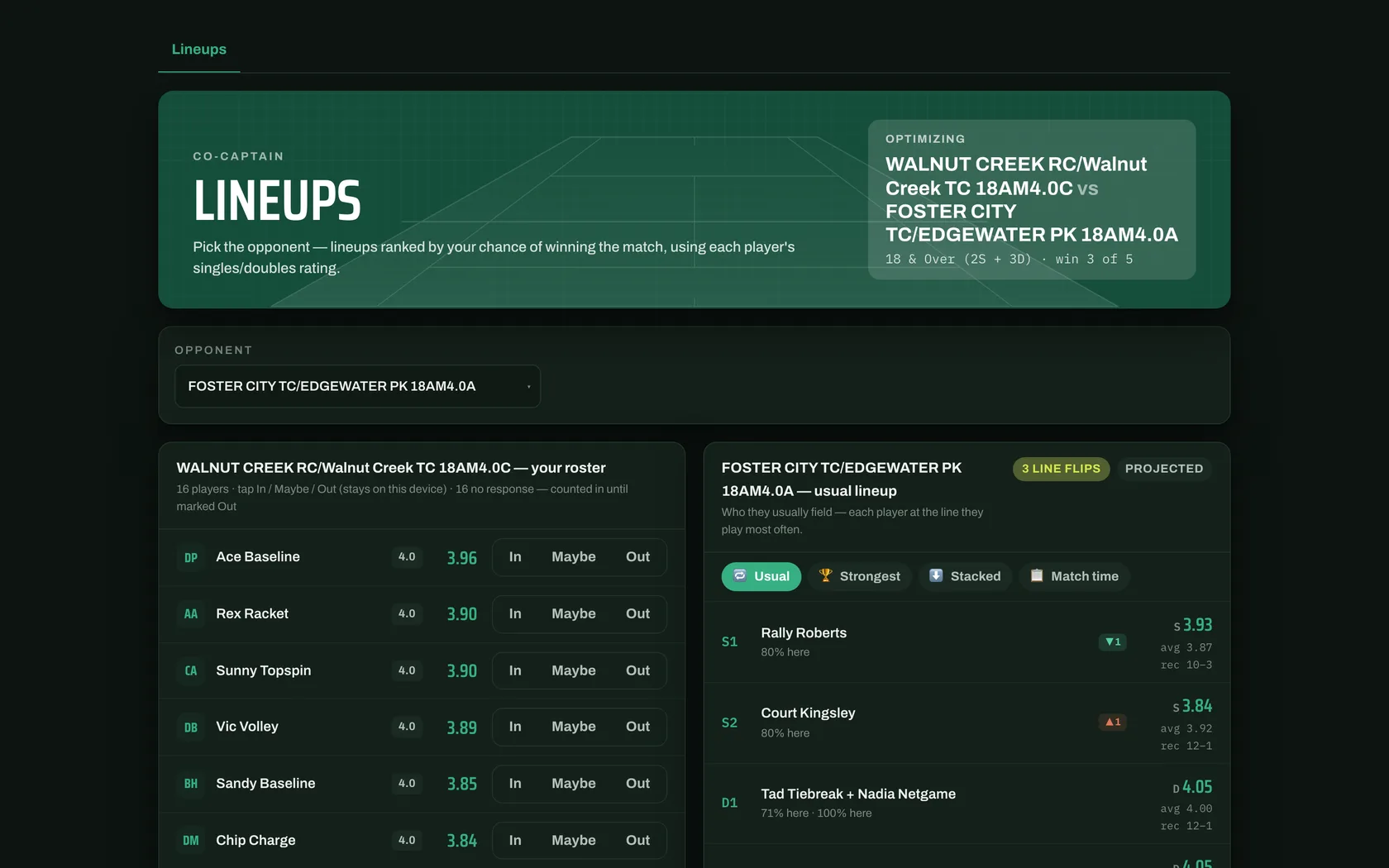The width and height of the screenshot is (1389, 868).
Task: Select the Usual lineup tab
Action: click(761, 576)
